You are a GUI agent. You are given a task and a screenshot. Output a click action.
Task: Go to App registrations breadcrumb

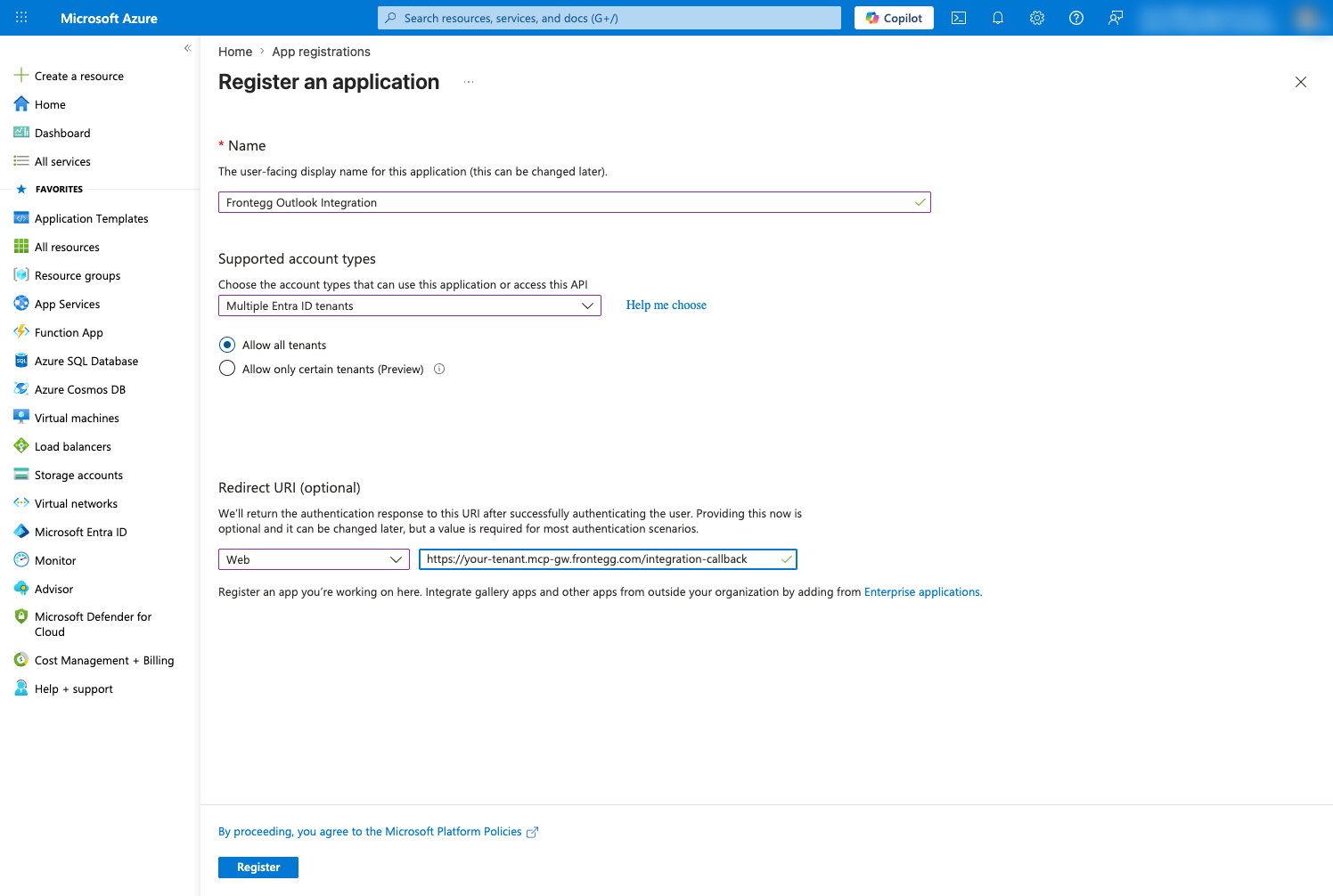tap(321, 52)
